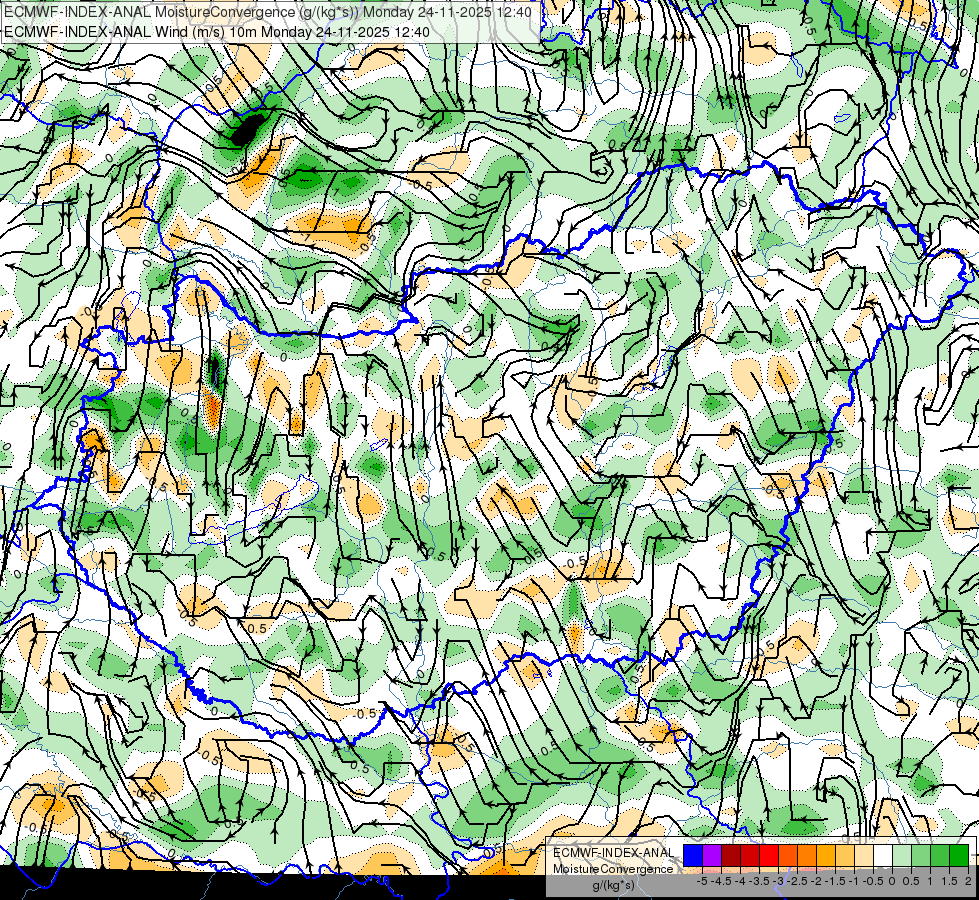Select the bright red swatch left of -3
This screenshot has height=900, width=979.
pos(769,856)
